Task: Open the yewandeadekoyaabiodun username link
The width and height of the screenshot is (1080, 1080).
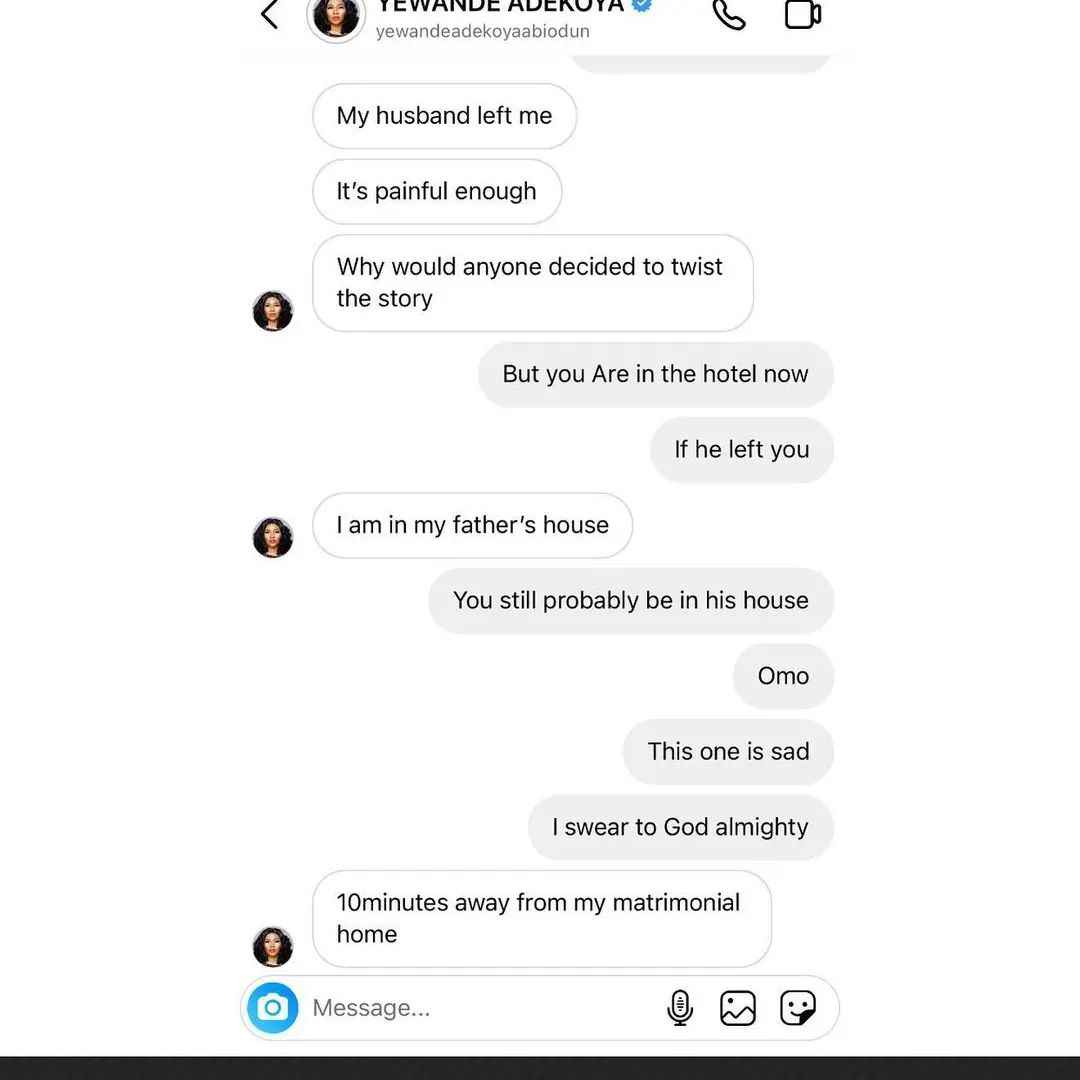Action: (x=483, y=31)
